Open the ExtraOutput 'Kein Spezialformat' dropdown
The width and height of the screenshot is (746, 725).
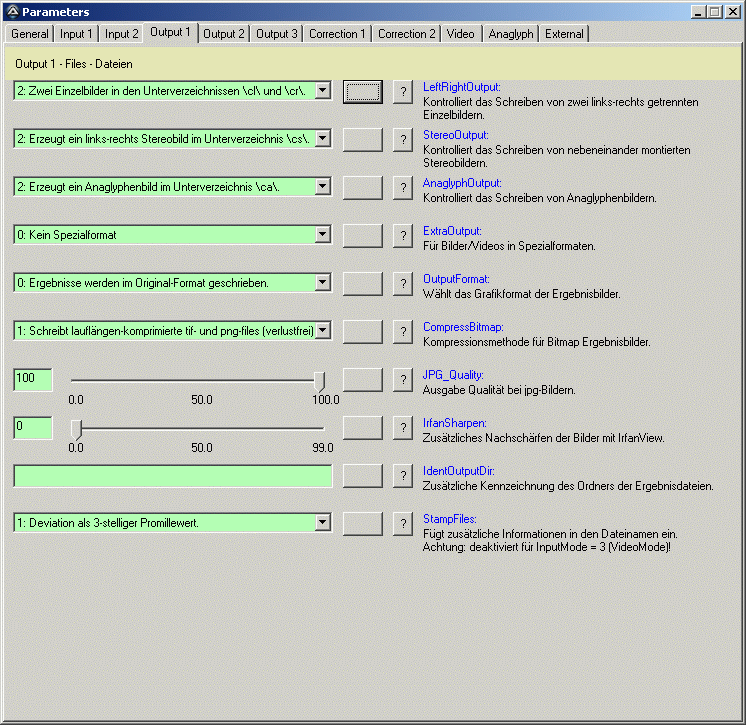point(322,235)
